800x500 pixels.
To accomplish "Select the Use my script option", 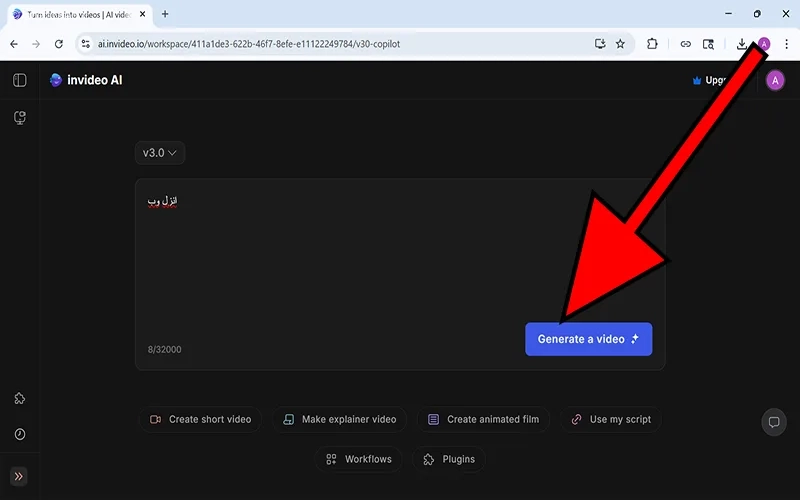I will (x=610, y=419).
